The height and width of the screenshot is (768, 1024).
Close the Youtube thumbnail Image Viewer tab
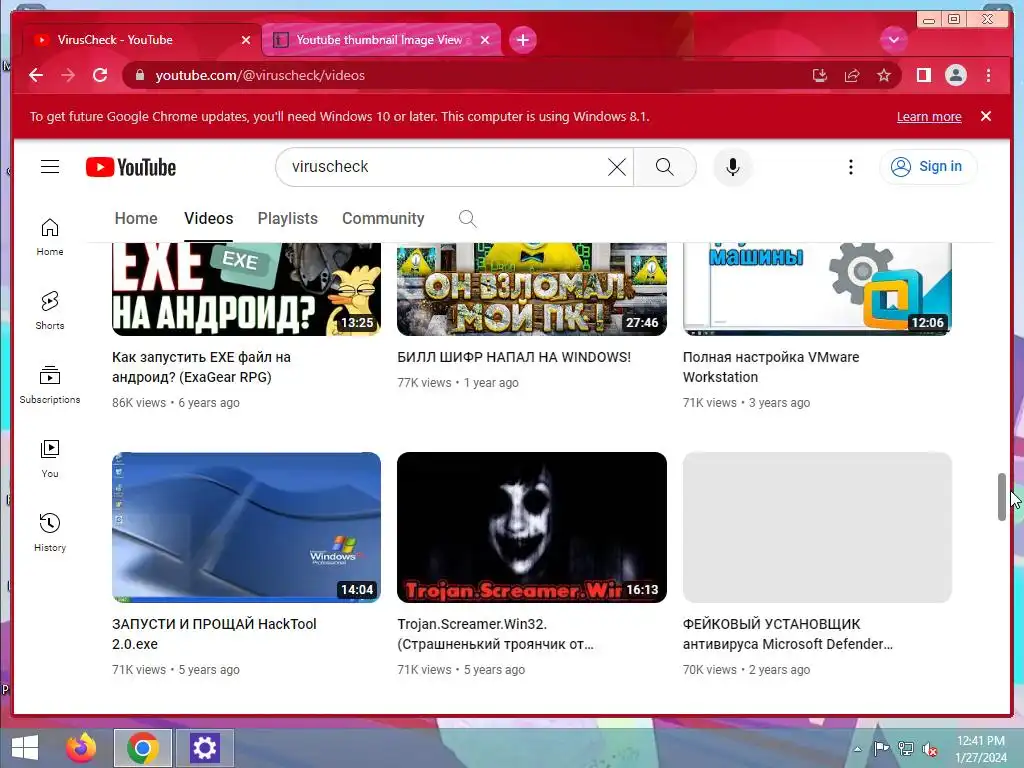(485, 40)
